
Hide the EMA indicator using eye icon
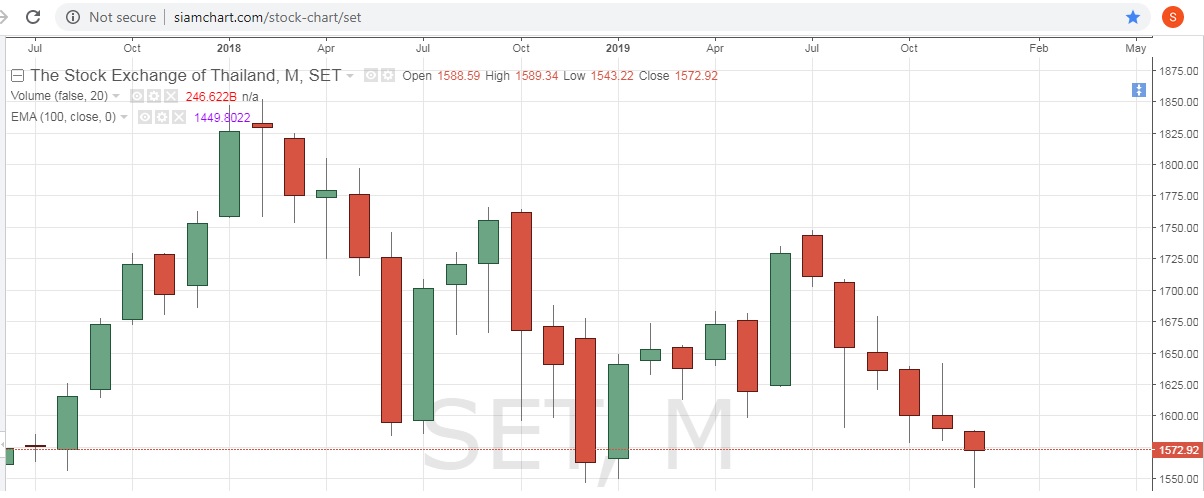(x=145, y=117)
